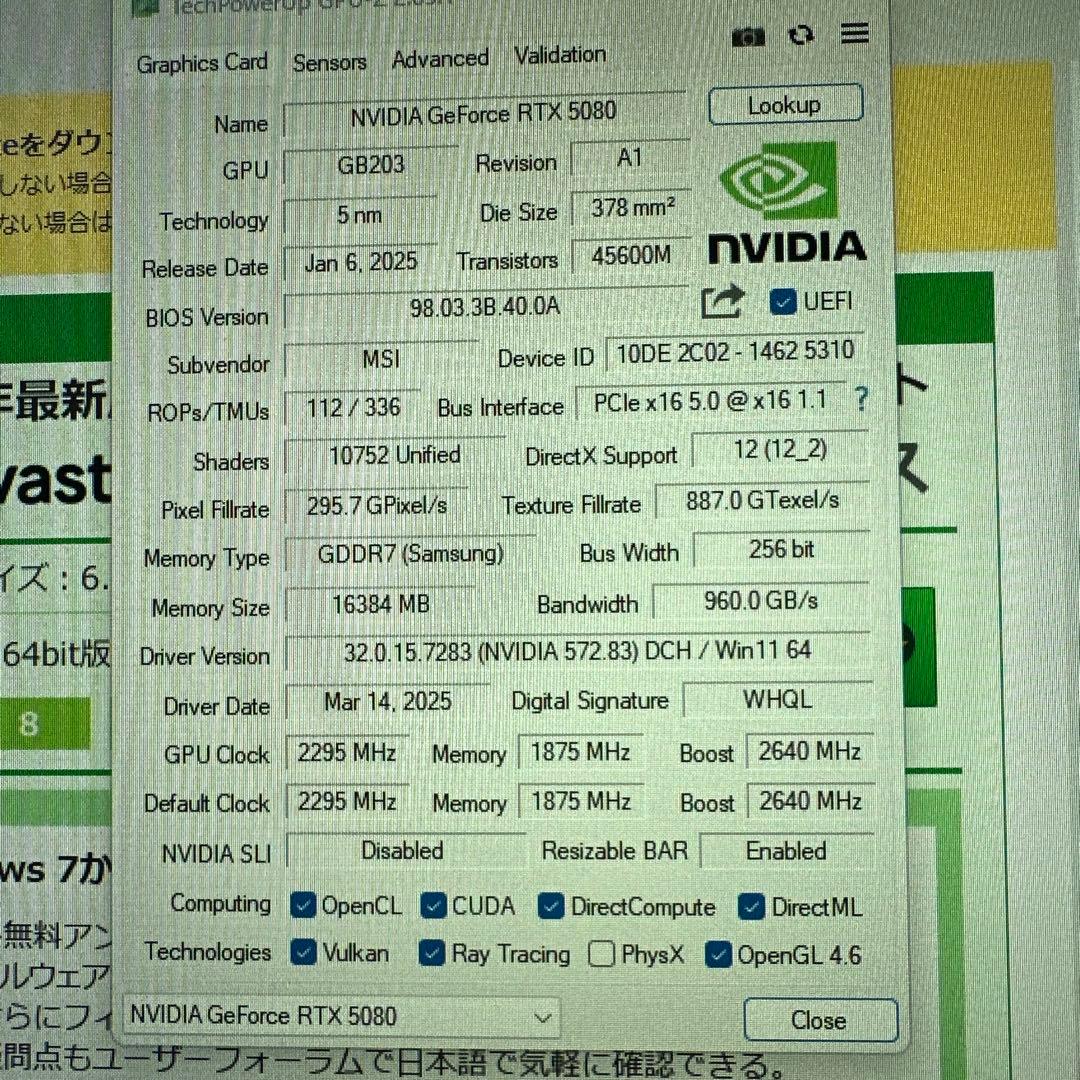Click inside the Device ID field
The height and width of the screenshot is (1080, 1080).
coord(733,351)
